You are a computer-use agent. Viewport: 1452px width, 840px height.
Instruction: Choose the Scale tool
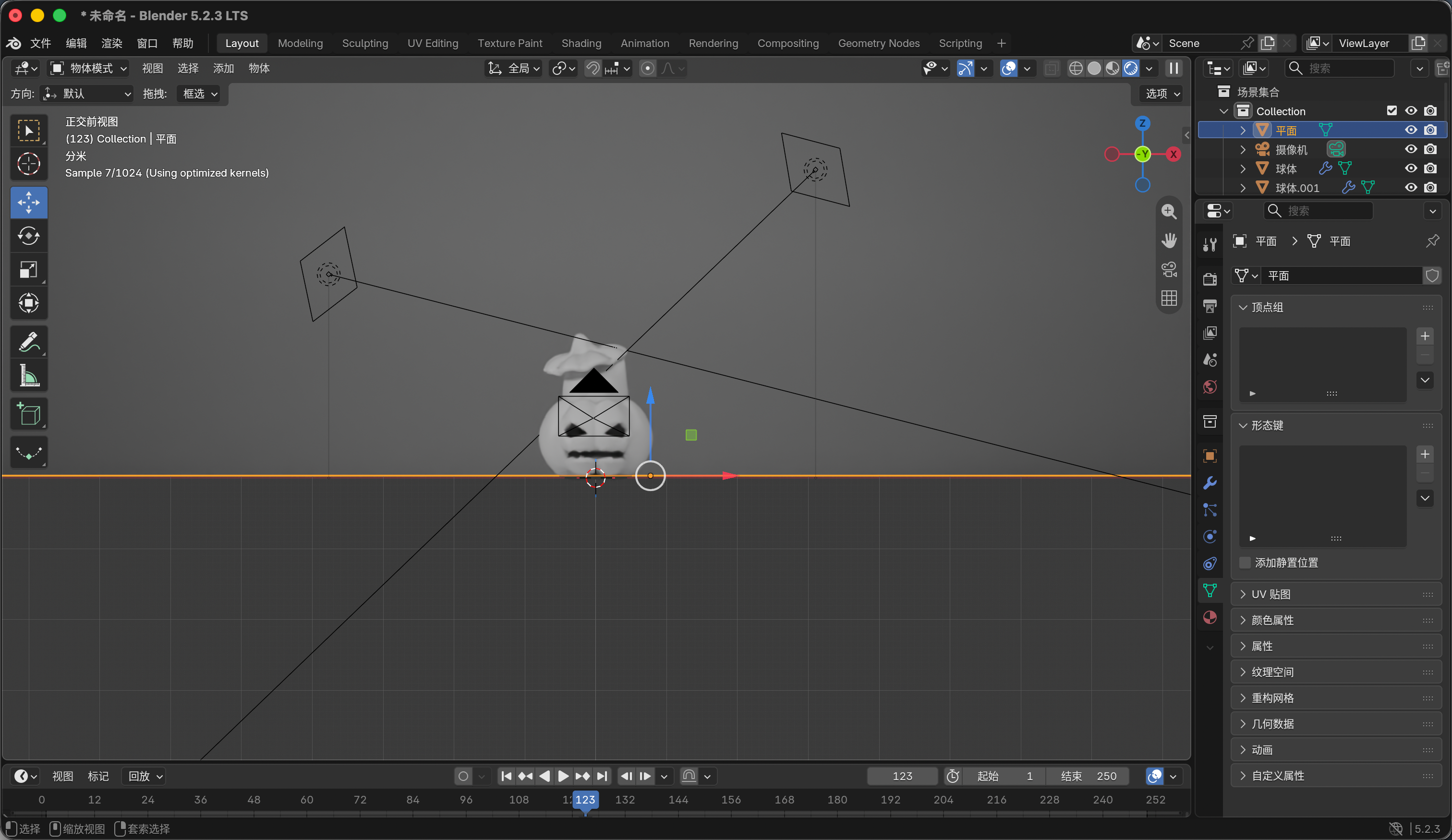(29, 270)
